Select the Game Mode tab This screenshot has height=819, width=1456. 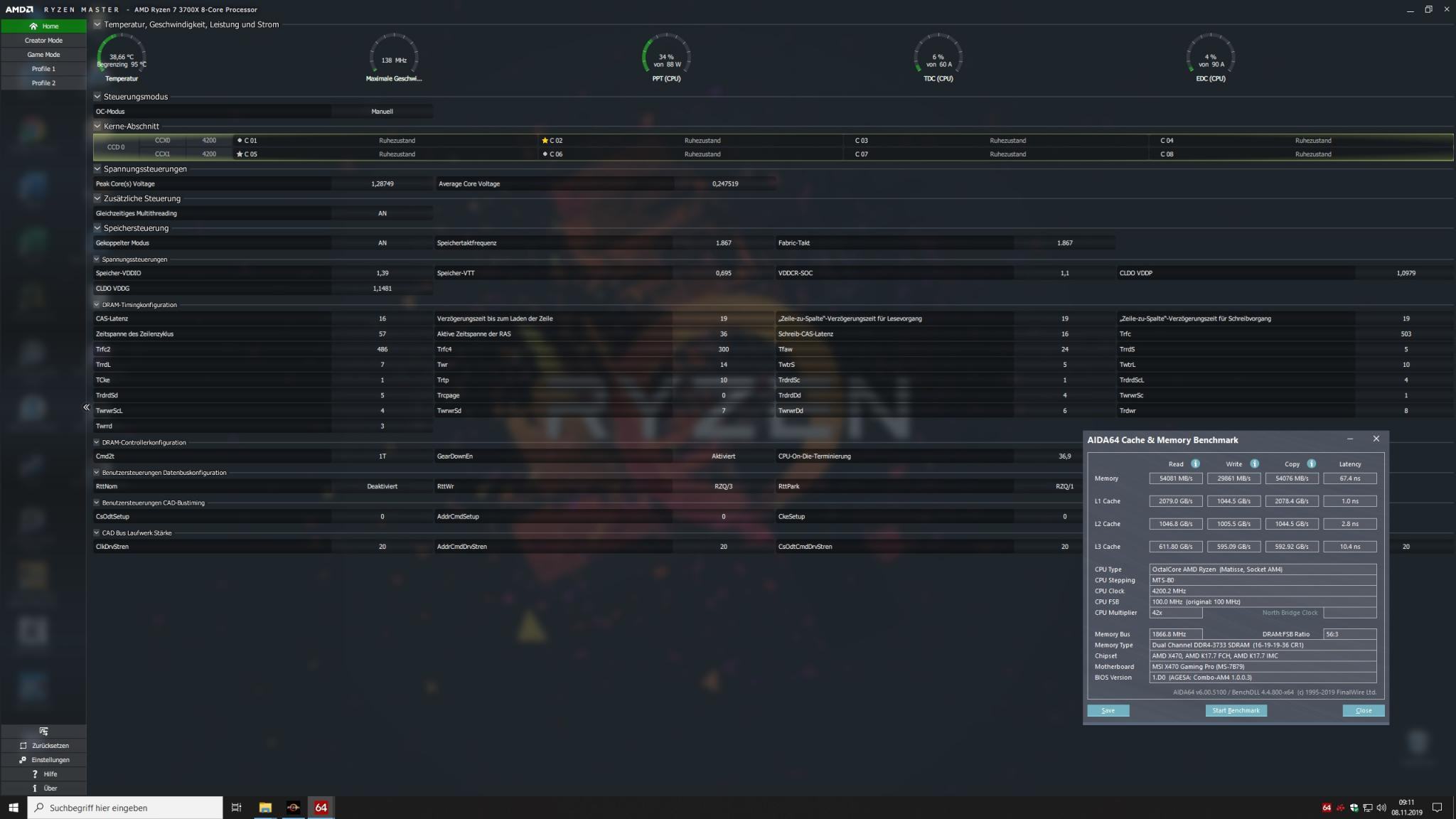[x=43, y=55]
